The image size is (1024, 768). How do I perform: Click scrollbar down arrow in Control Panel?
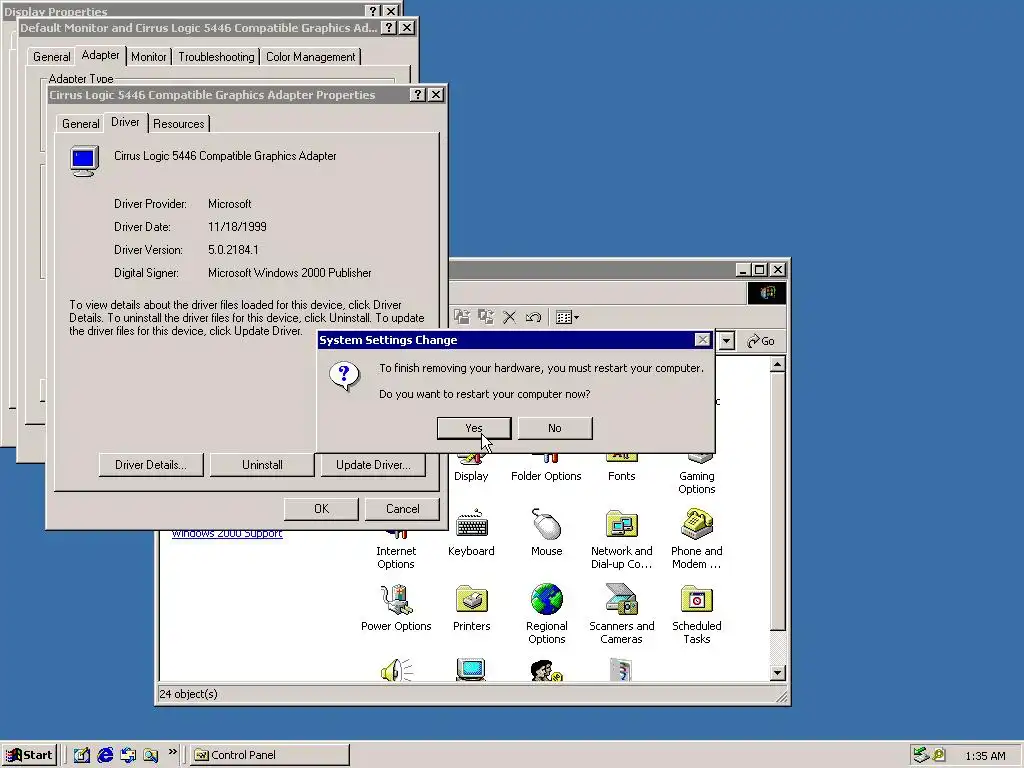[777, 673]
